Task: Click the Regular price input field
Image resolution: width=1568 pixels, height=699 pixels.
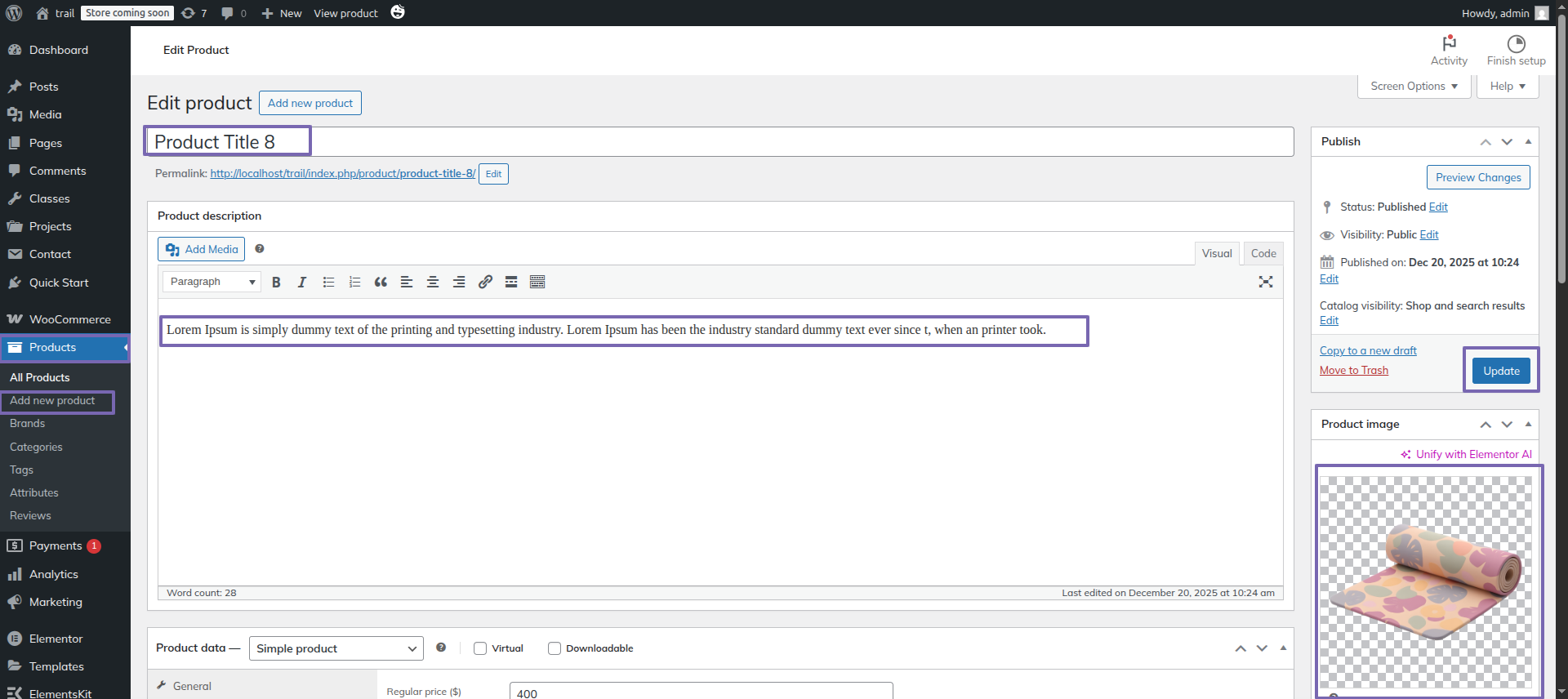Action: [701, 692]
